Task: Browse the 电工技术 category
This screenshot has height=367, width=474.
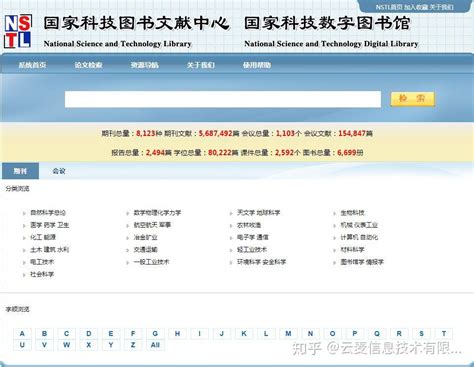Action: pos(42,262)
